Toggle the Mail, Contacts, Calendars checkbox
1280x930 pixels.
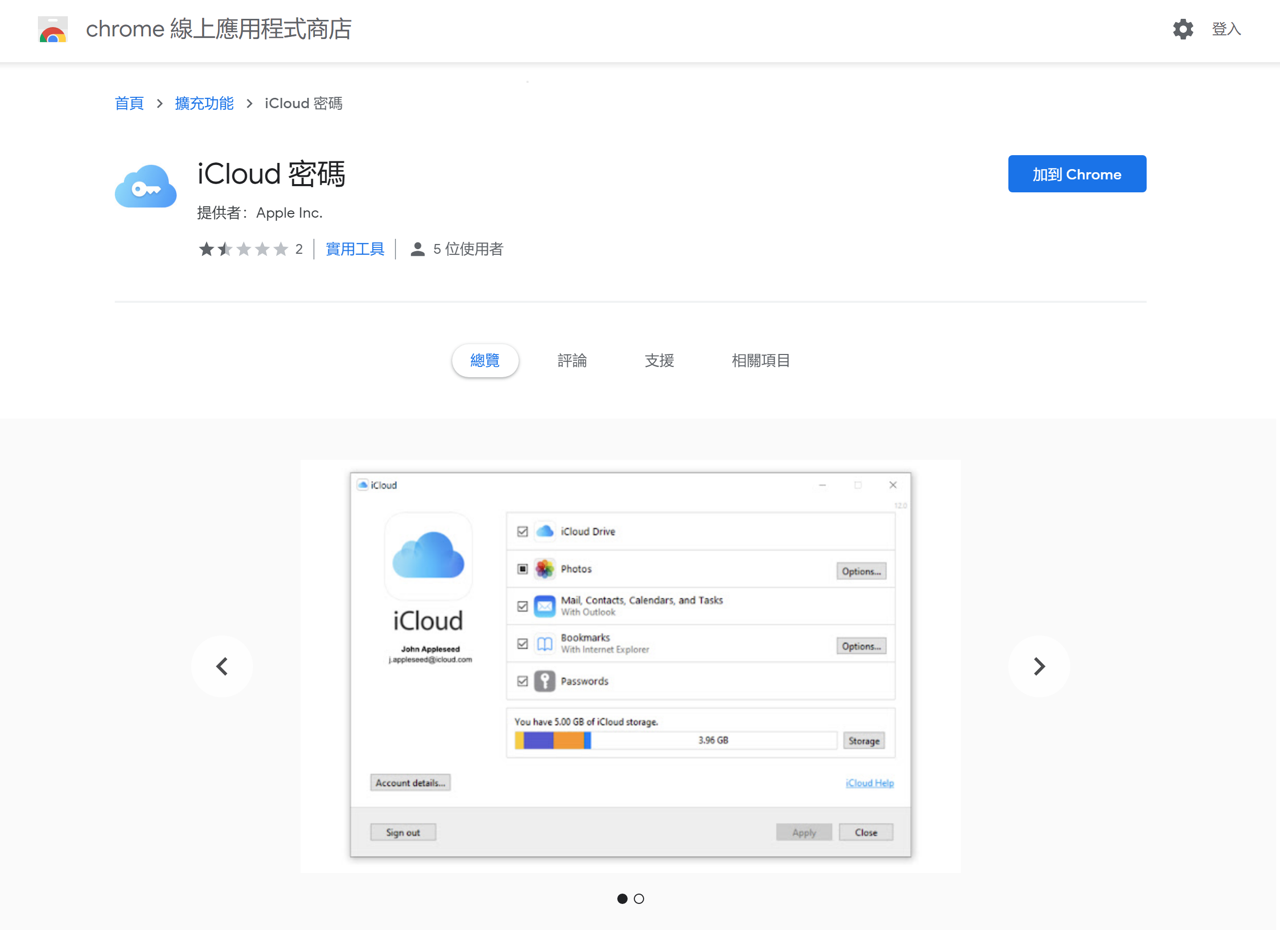click(x=522, y=606)
